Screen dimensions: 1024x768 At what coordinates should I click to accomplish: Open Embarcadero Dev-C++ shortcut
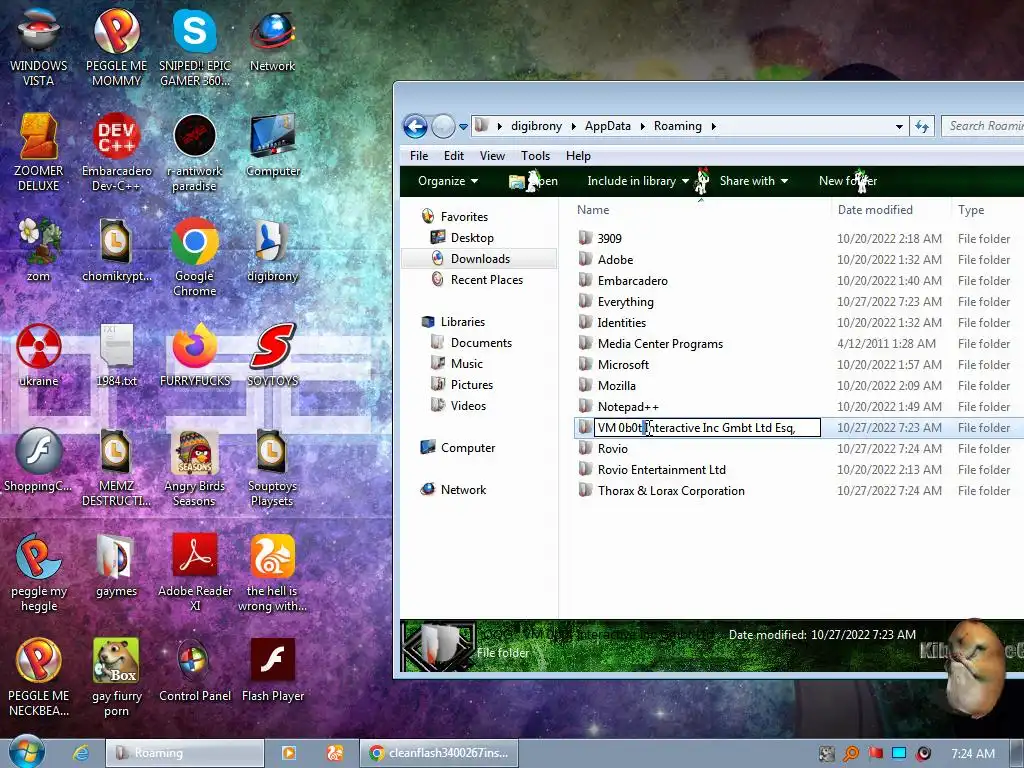[116, 152]
